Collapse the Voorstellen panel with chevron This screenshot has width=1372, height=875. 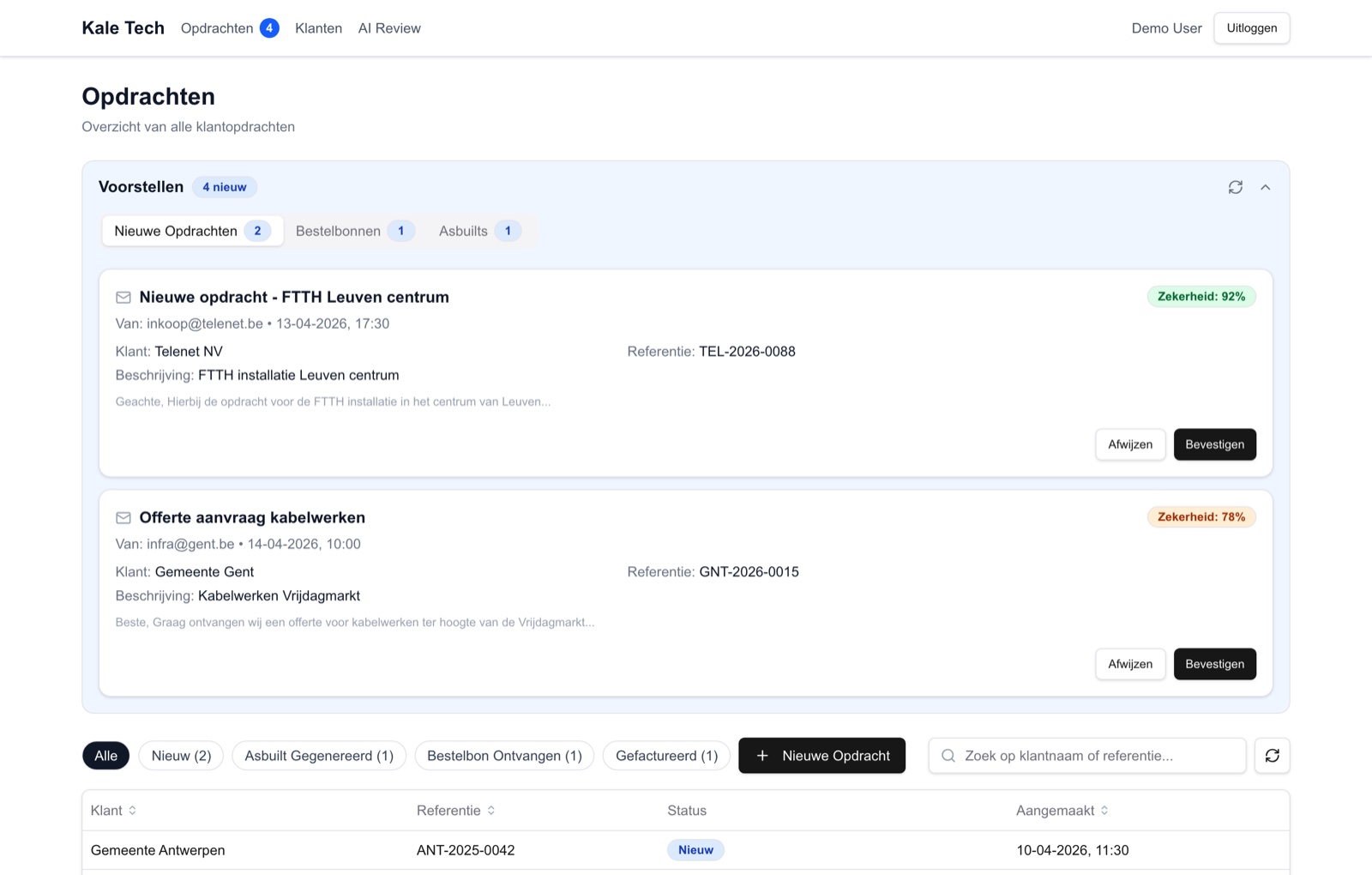[1265, 187]
